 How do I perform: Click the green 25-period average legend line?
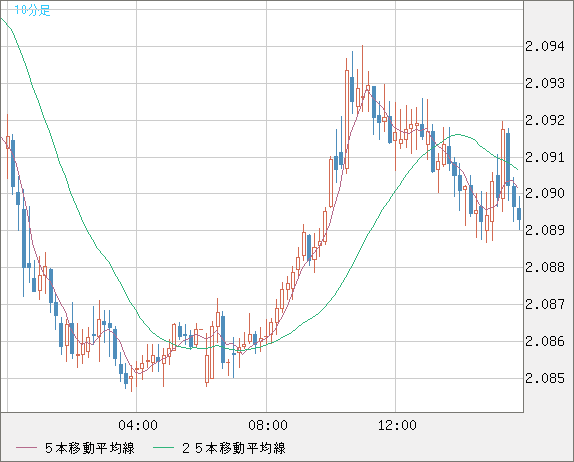pos(163,448)
